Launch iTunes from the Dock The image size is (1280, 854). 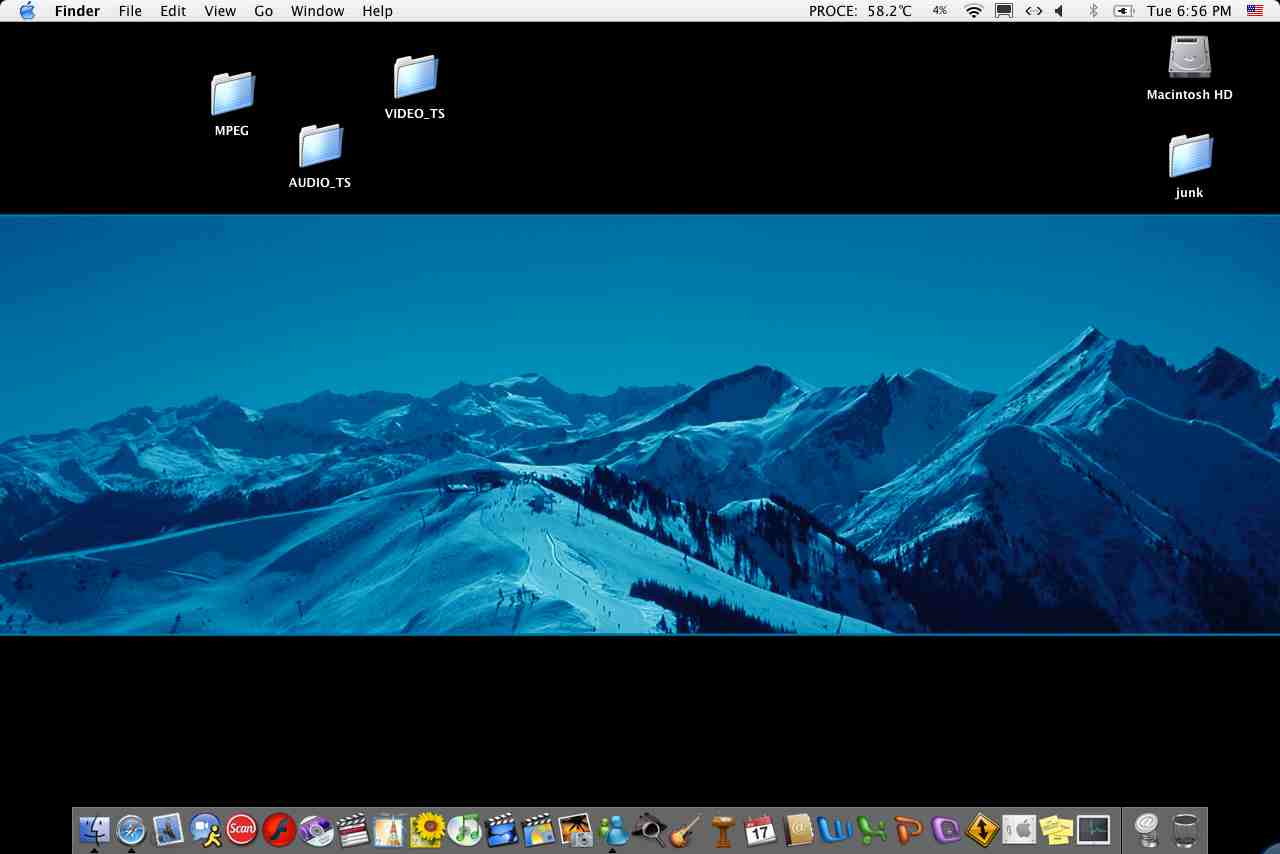click(464, 829)
